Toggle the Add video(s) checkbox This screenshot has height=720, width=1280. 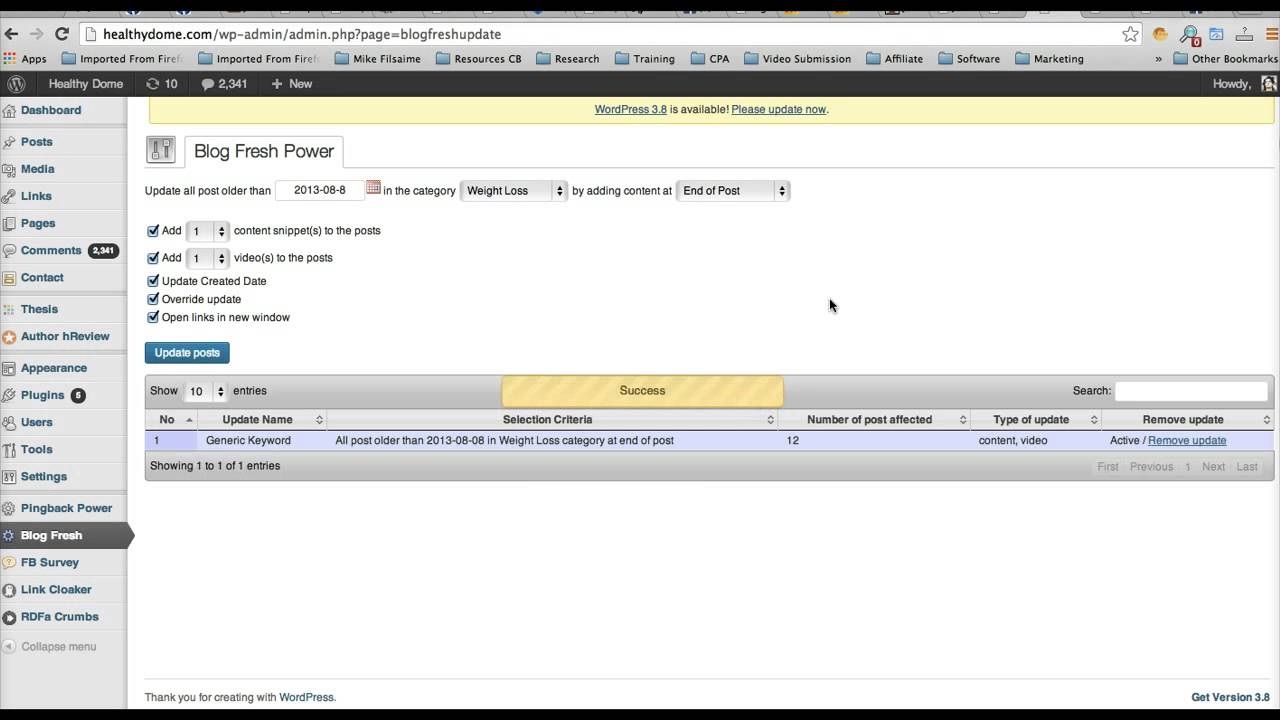[x=153, y=257]
